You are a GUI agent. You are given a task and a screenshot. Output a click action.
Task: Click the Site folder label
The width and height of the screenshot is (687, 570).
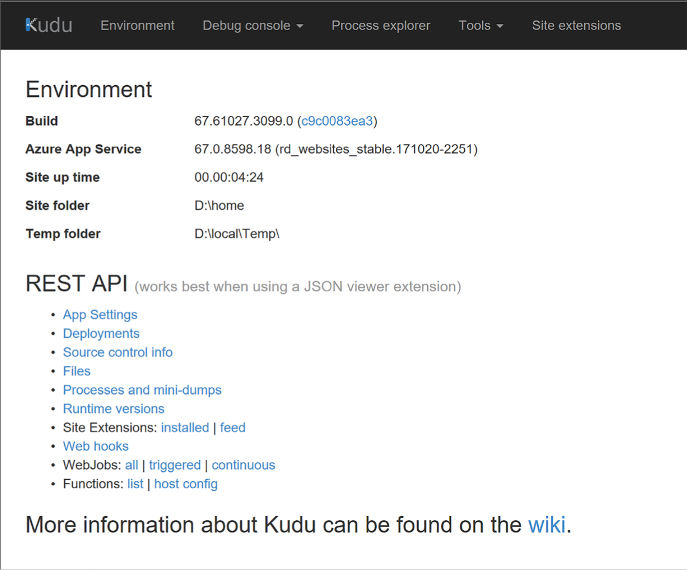tap(57, 205)
